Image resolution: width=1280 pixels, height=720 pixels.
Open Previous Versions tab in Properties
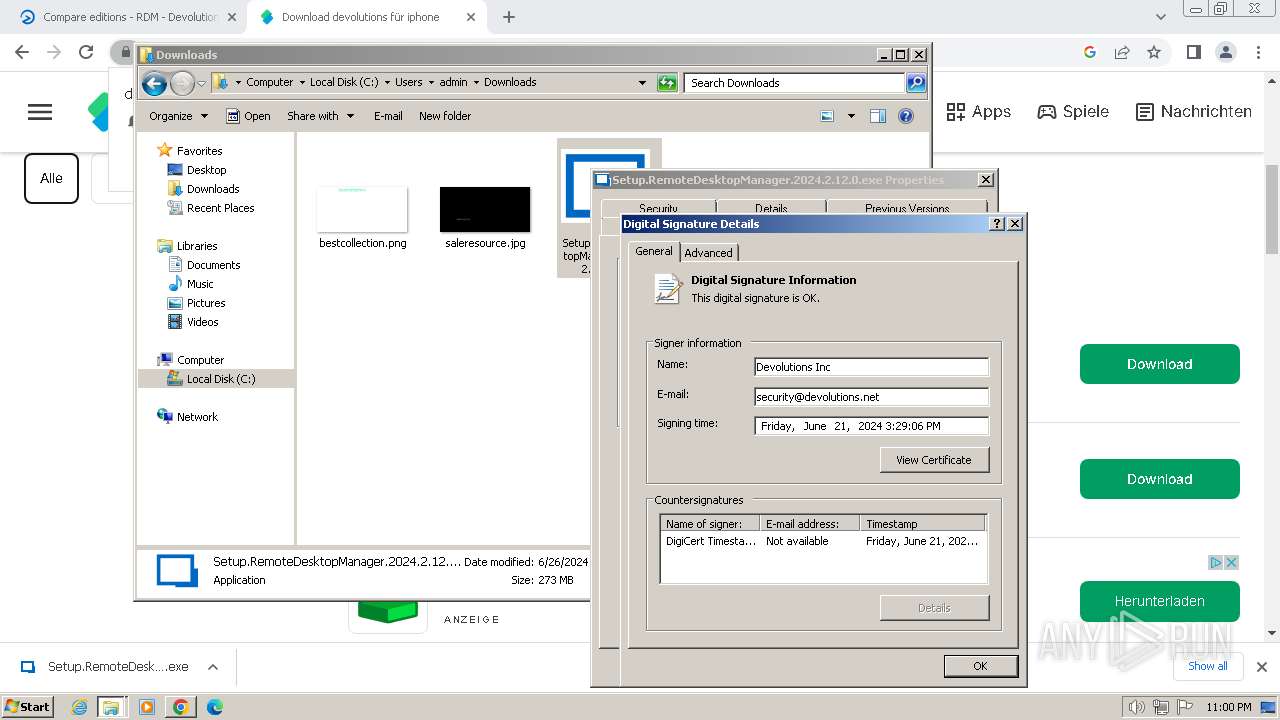click(907, 208)
